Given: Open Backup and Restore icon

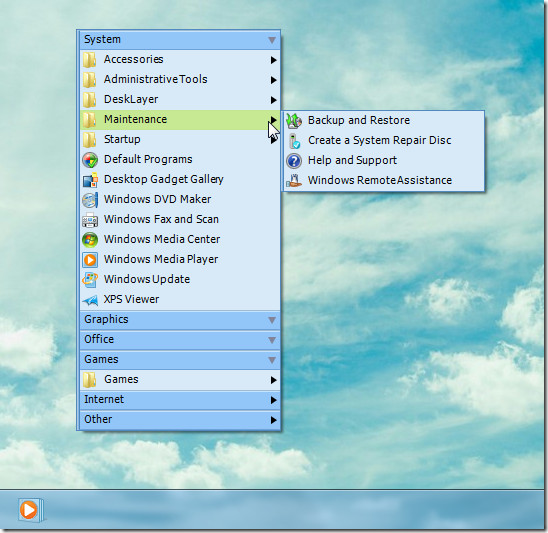Looking at the screenshot, I should pos(294,121).
